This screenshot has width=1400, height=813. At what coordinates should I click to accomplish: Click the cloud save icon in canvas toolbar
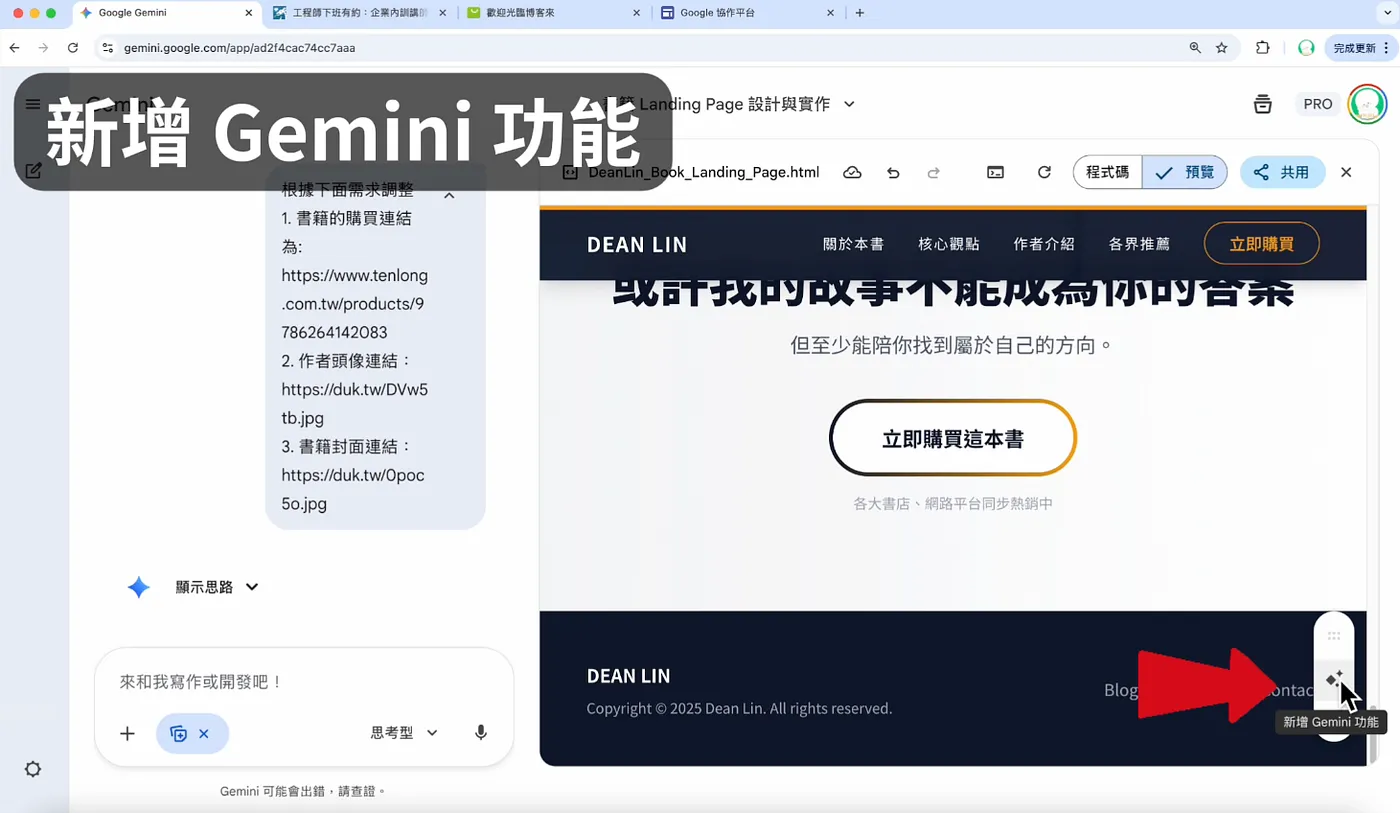click(x=852, y=172)
